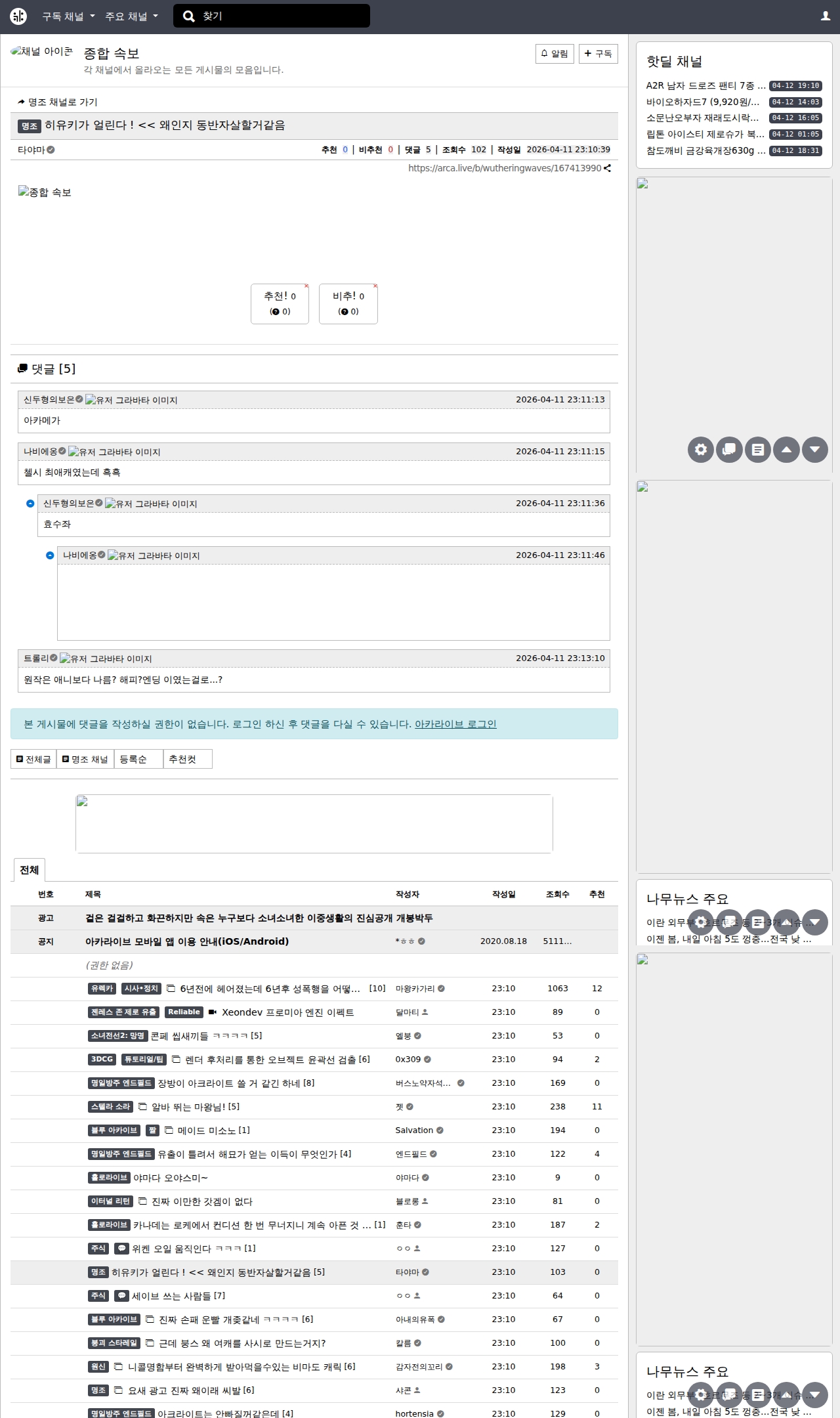Open post 야마다 오야스미~

point(171,1178)
